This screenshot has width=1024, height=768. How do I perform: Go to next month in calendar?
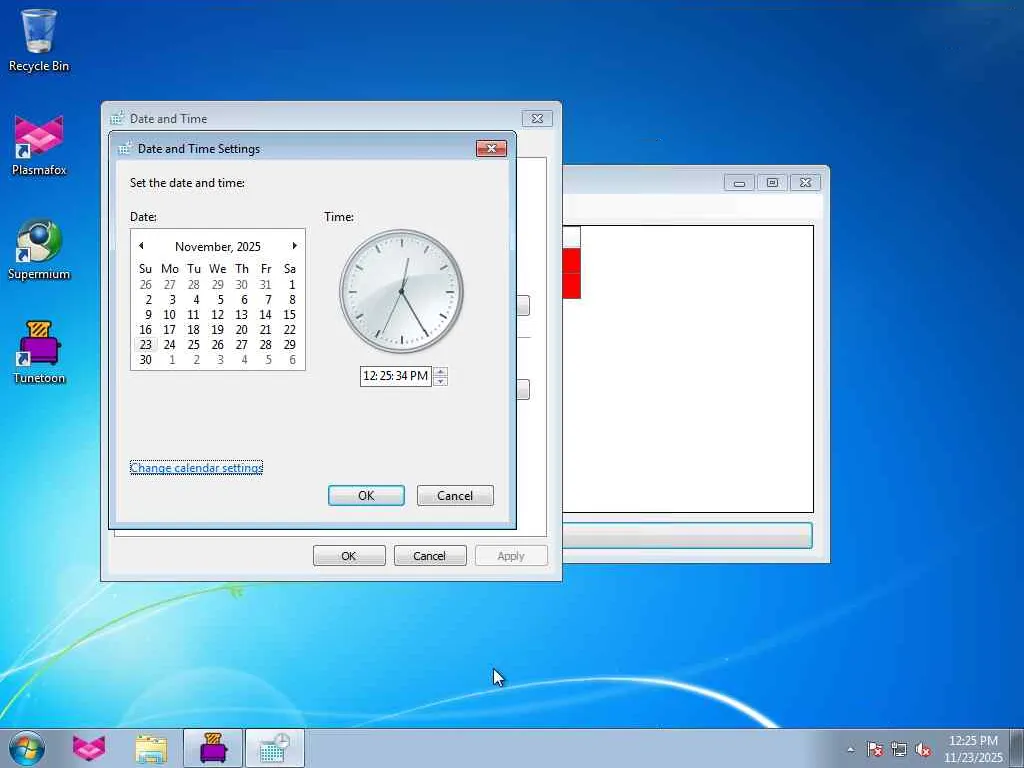pos(295,246)
